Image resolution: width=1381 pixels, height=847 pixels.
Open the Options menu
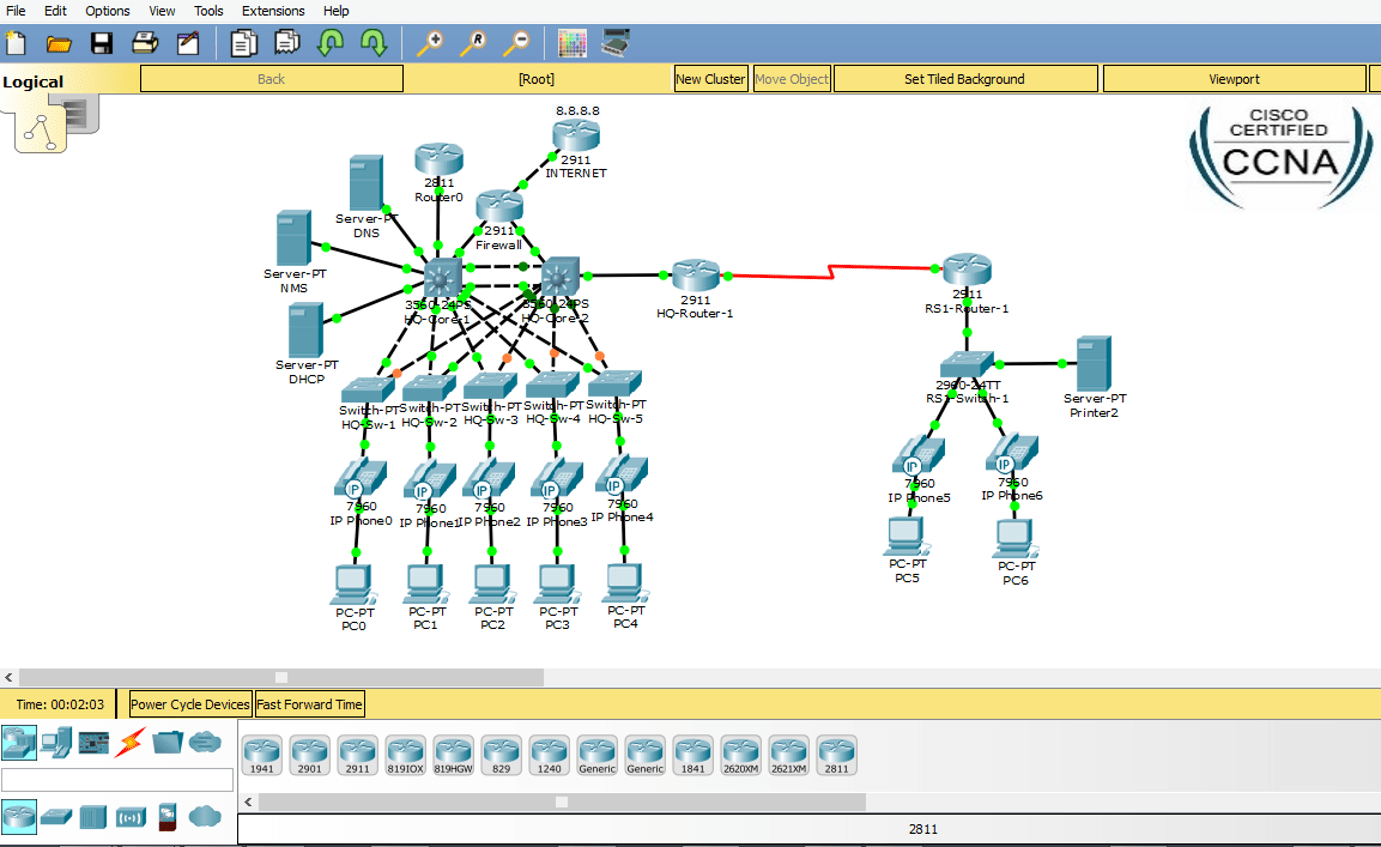coord(107,11)
